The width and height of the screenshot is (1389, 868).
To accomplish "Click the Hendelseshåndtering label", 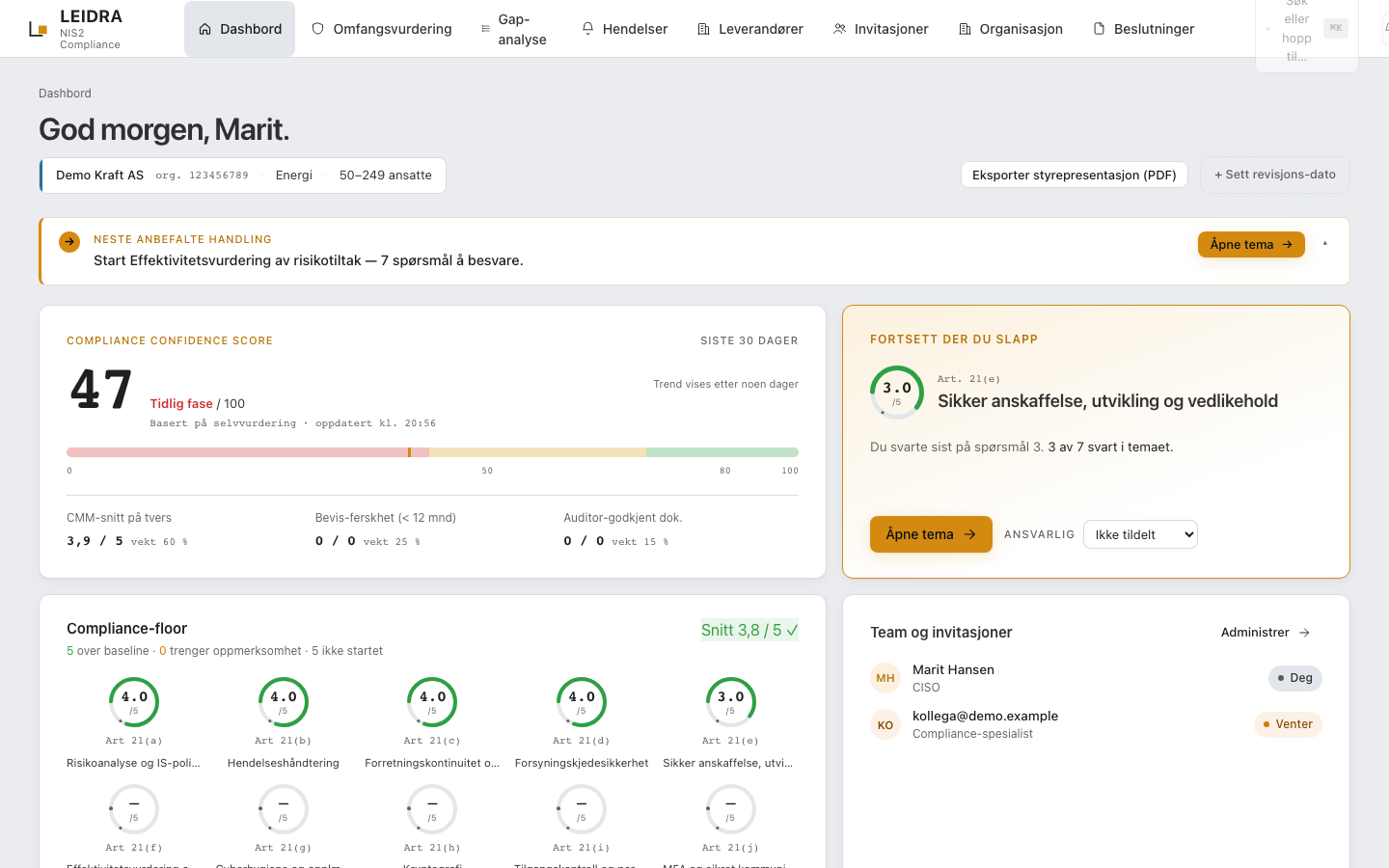I will [284, 763].
